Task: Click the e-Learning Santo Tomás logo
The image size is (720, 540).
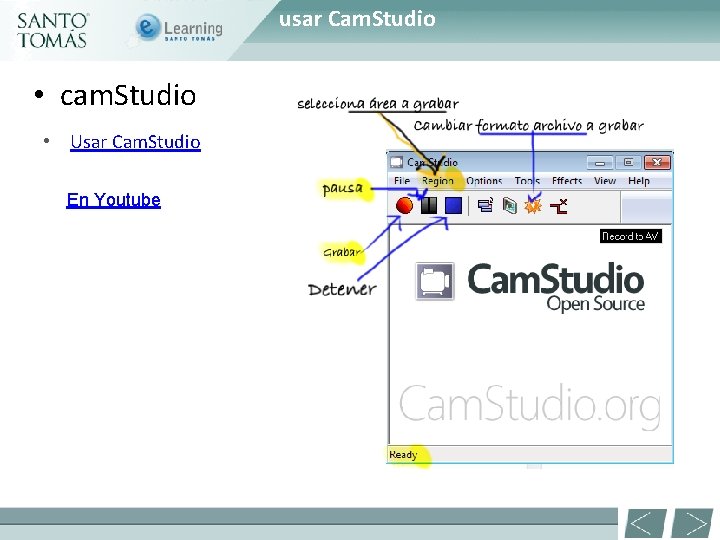Action: pyautogui.click(x=179, y=28)
